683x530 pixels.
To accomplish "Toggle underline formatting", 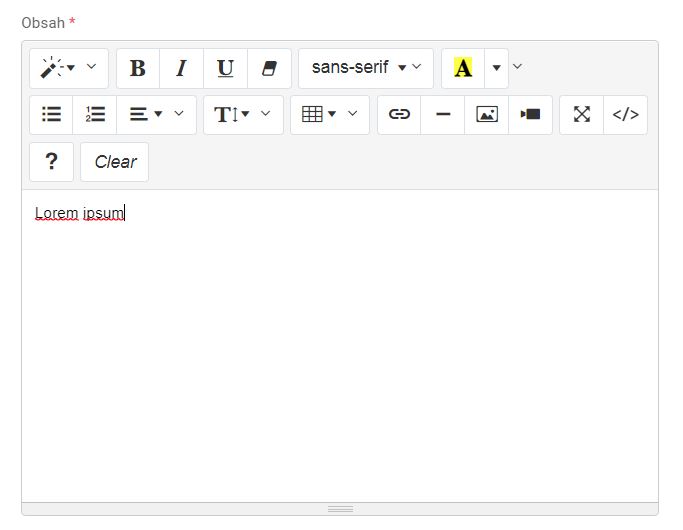I will point(225,68).
